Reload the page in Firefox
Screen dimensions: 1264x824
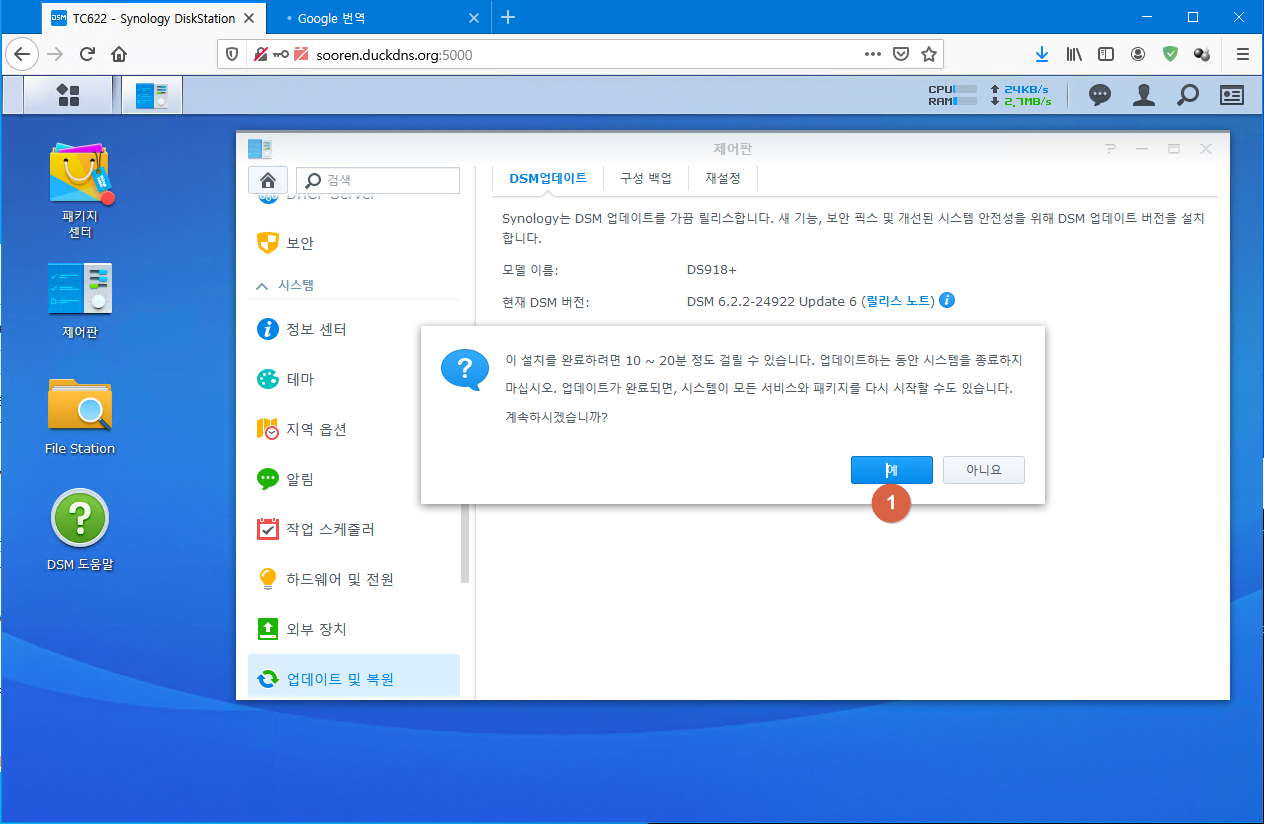[x=88, y=54]
